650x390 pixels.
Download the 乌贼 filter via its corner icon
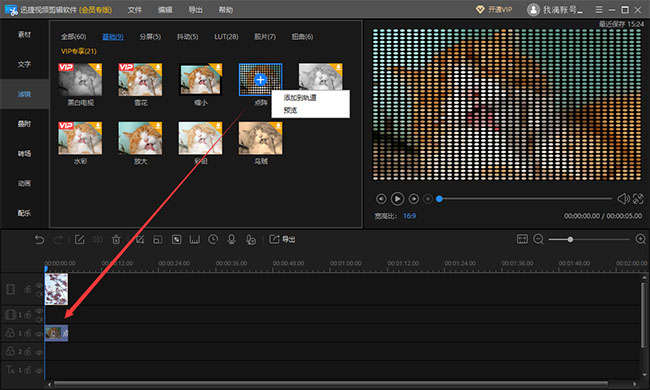click(x=278, y=126)
